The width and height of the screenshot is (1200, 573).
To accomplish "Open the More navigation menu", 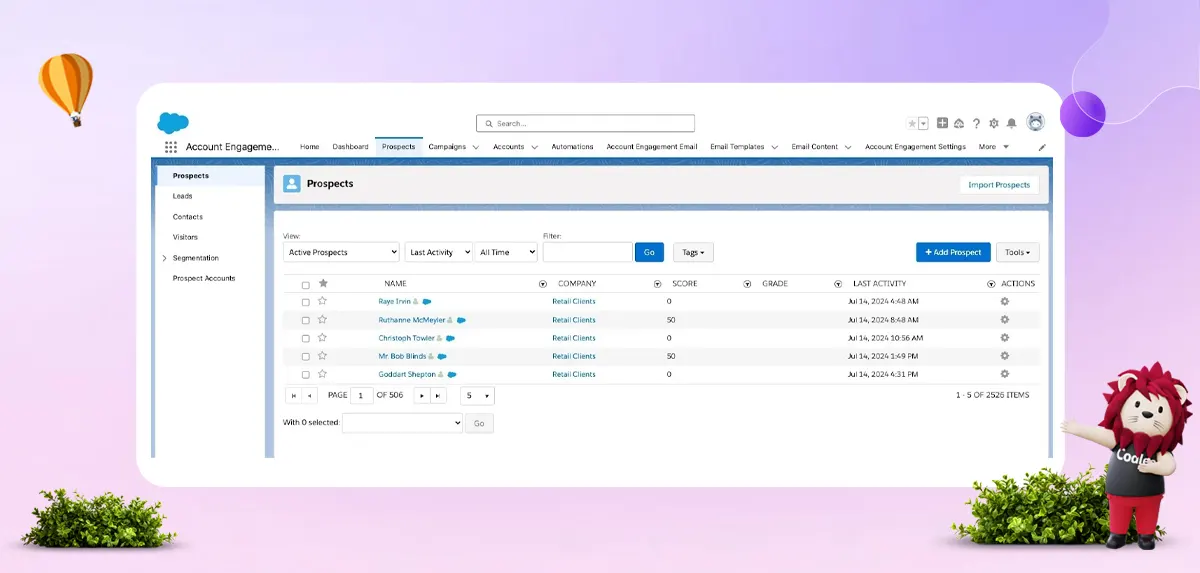I will click(x=994, y=147).
